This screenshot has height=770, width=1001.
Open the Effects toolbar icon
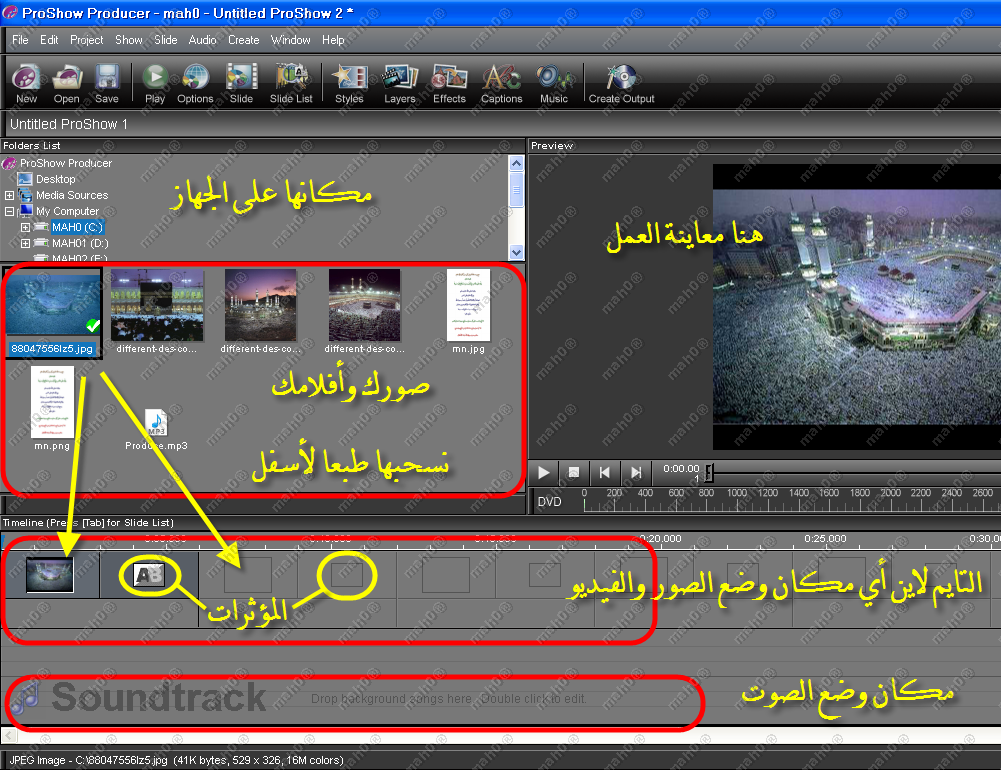click(x=449, y=79)
